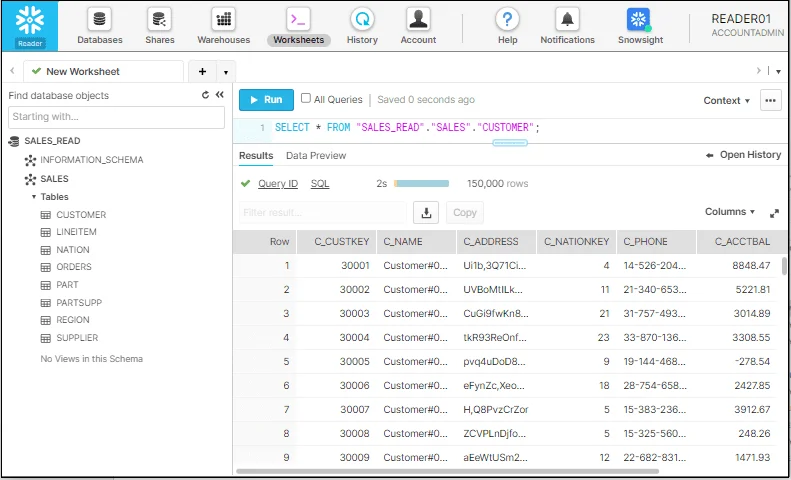The width and height of the screenshot is (791, 480).
Task: Copy the query results
Action: coord(465,213)
